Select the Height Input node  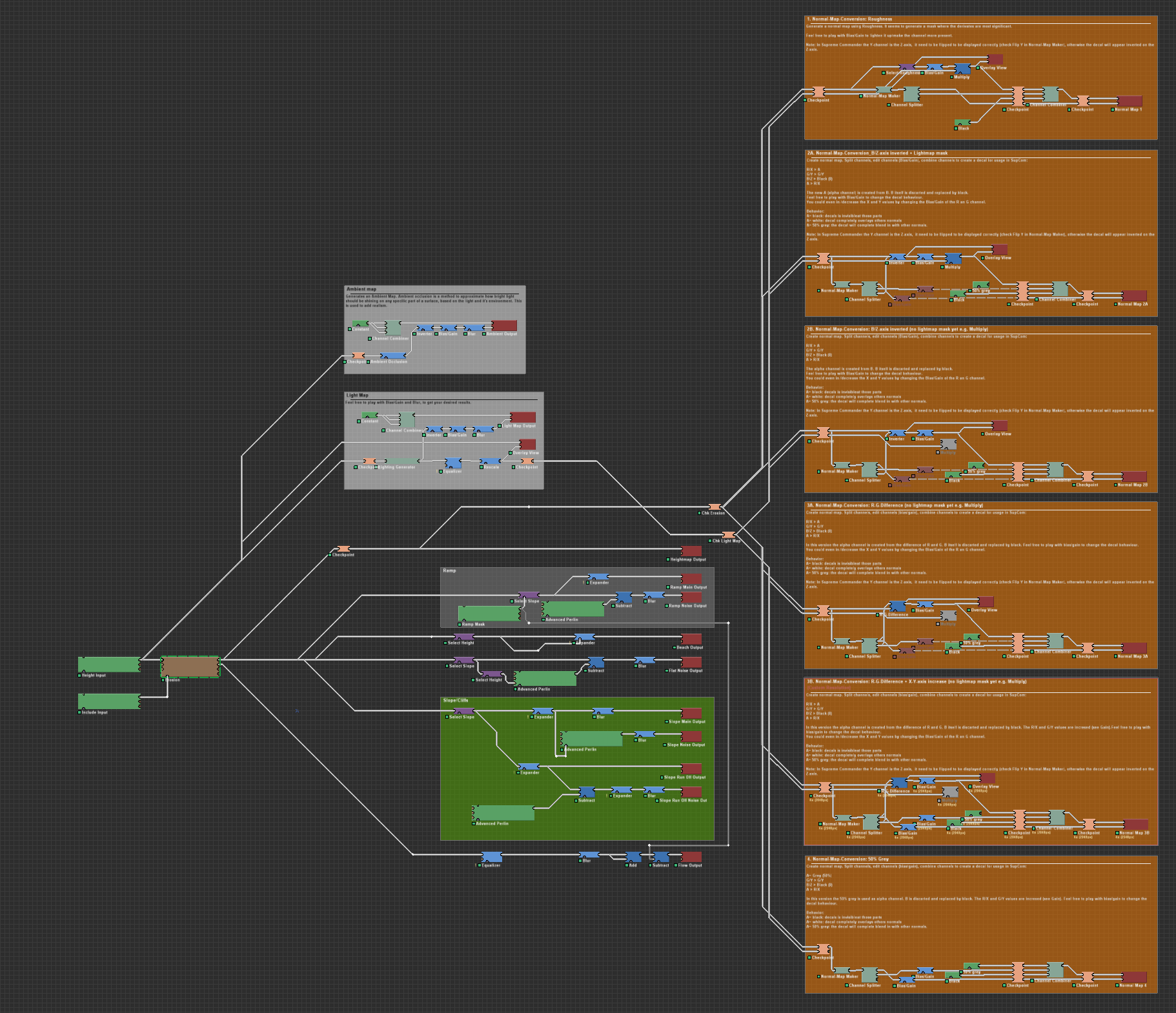109,665
